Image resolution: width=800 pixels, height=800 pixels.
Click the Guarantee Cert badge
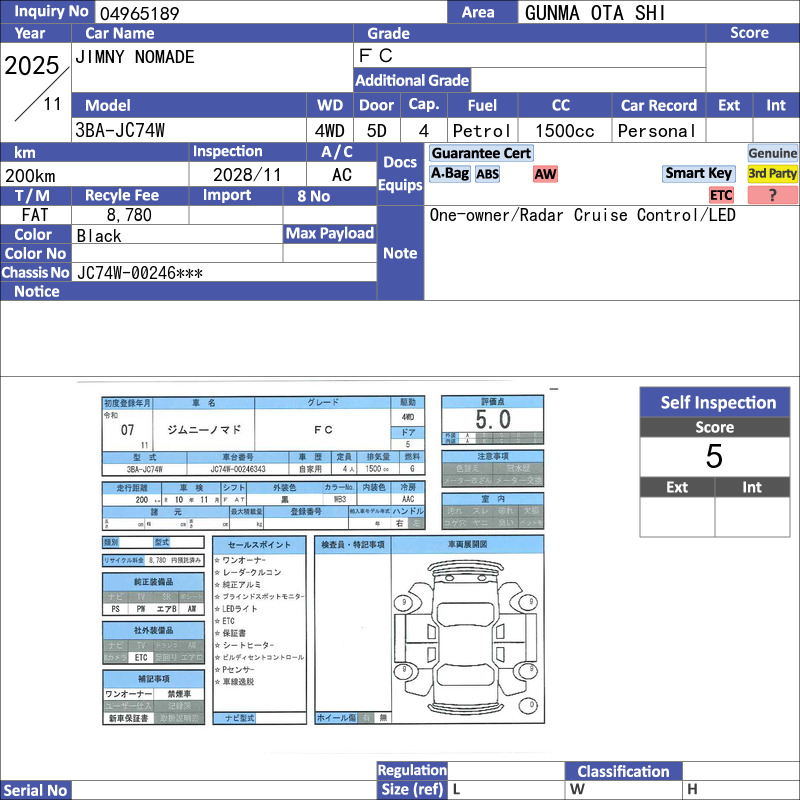click(481, 153)
